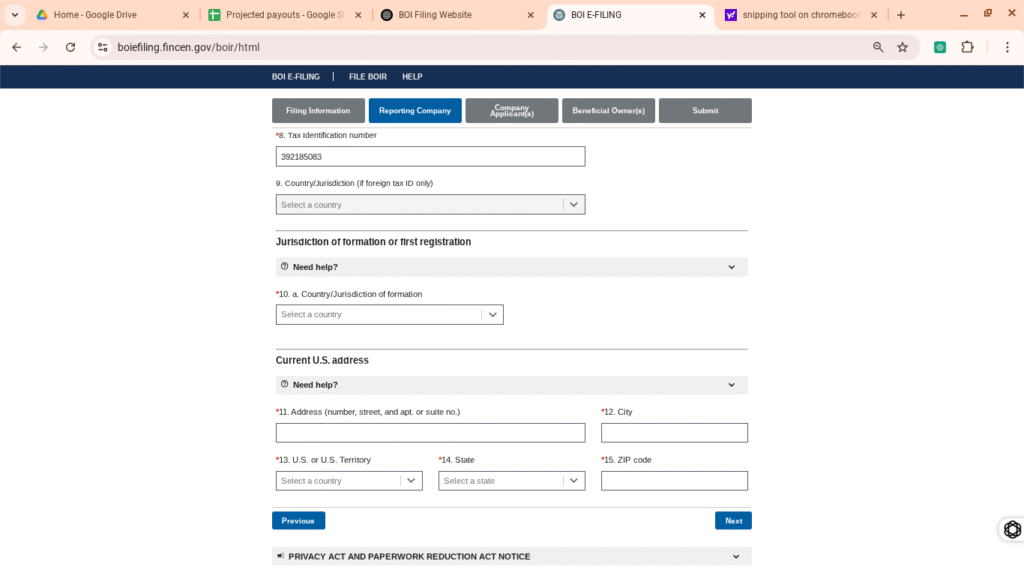Image resolution: width=1024 pixels, height=576 pixels.
Task: Switch to Beneficial Owner(s) tab
Action: 608,111
